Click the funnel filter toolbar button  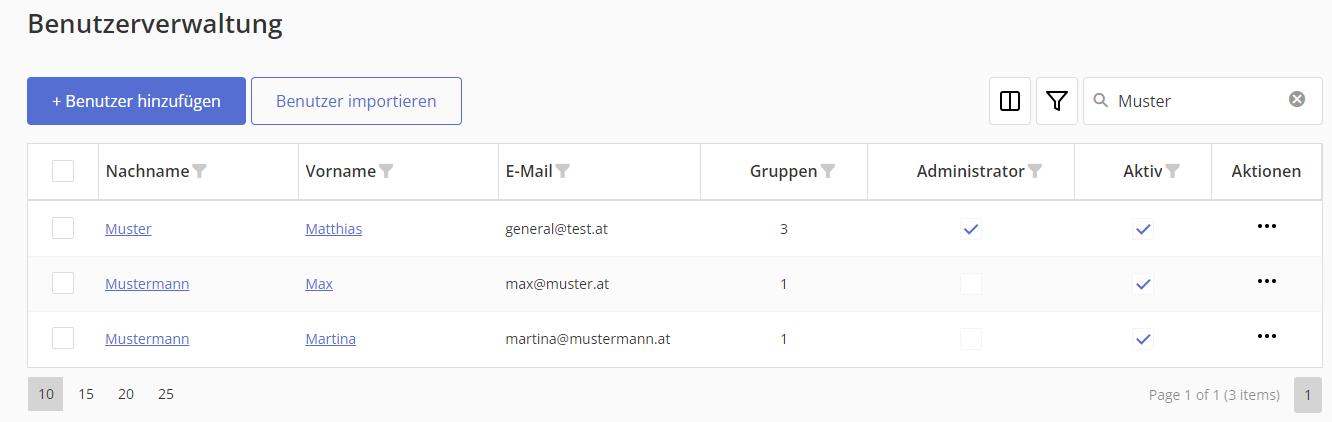pos(1057,101)
